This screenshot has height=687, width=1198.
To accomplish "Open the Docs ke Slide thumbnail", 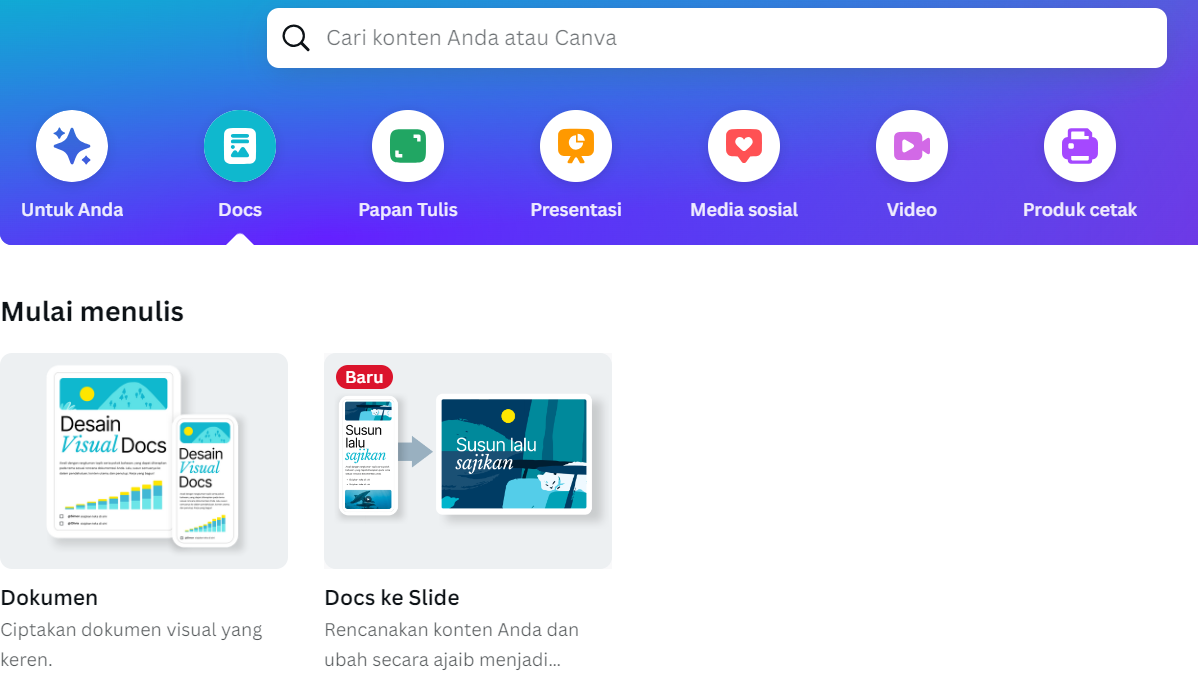I will [467, 460].
